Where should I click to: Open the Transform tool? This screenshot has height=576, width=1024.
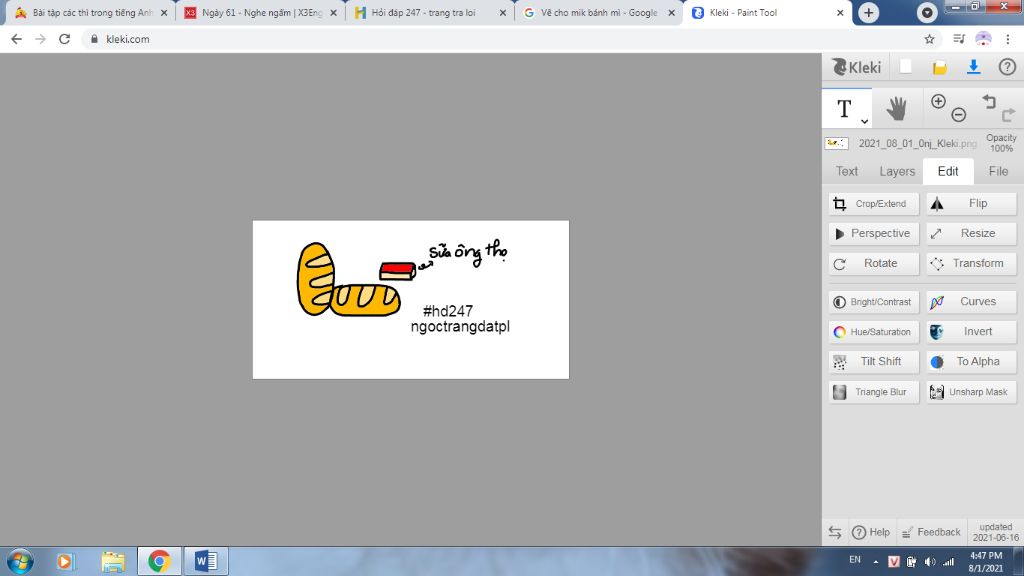tap(971, 263)
